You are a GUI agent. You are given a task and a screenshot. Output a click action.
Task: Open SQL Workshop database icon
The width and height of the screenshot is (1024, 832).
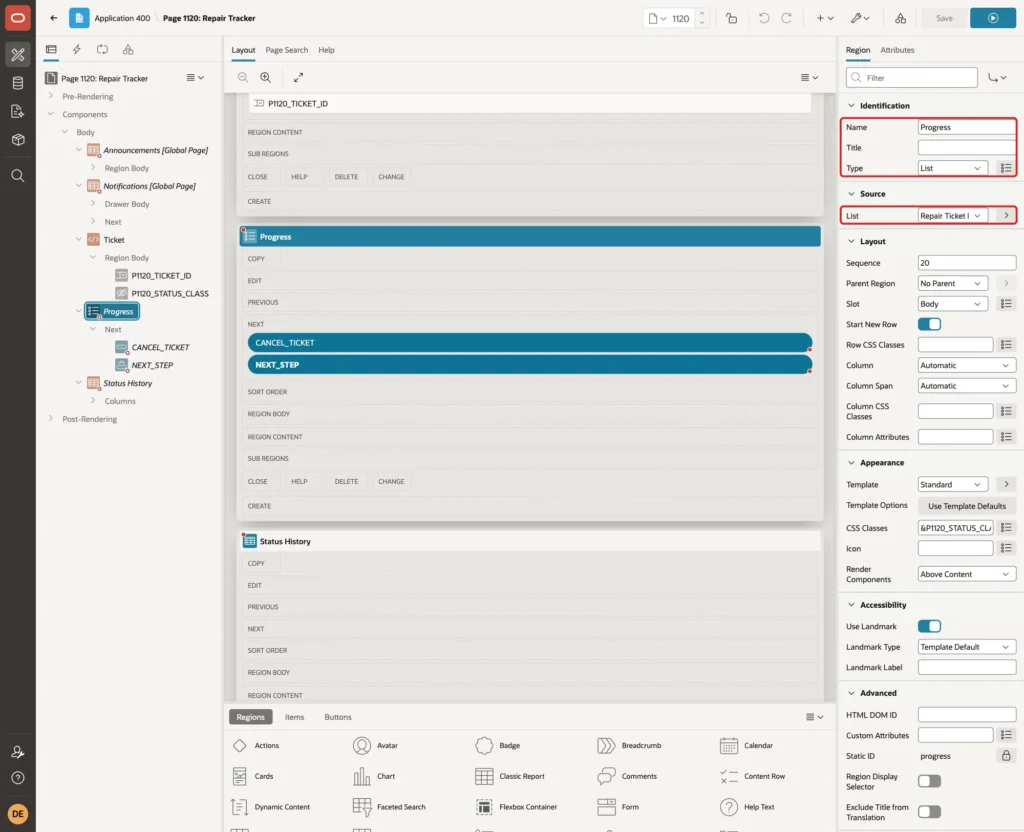tap(18, 83)
